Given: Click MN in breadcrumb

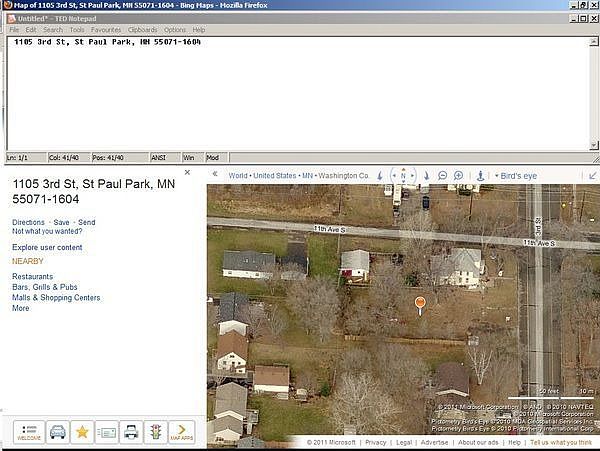Looking at the screenshot, I should (307, 176).
